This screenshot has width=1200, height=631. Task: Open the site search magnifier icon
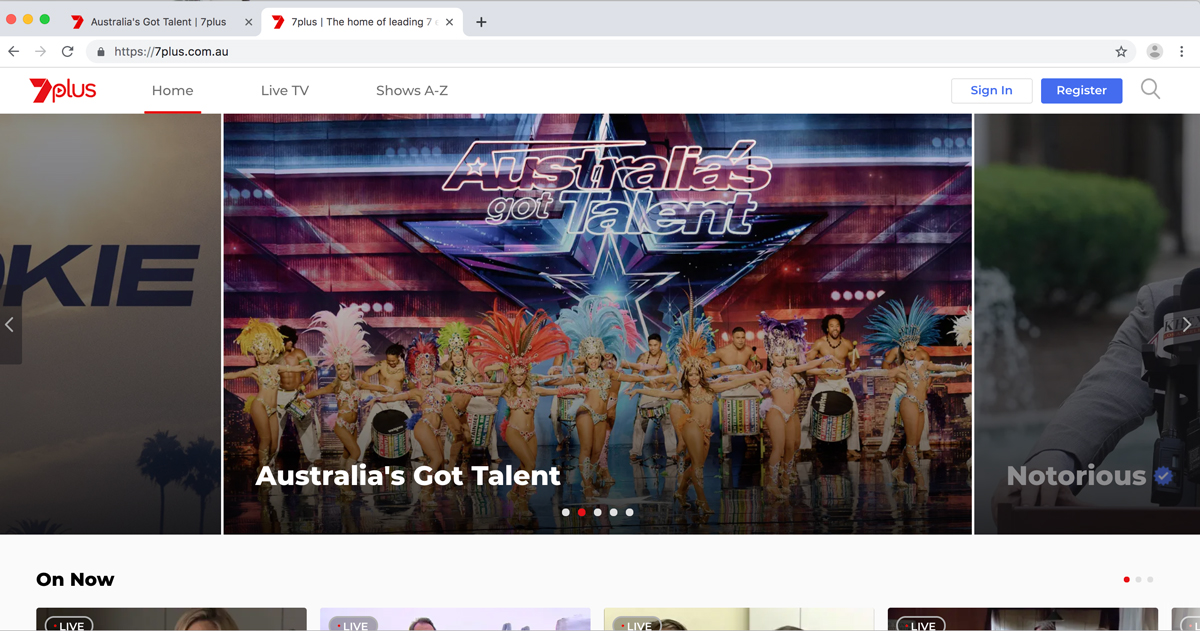pyautogui.click(x=1150, y=90)
